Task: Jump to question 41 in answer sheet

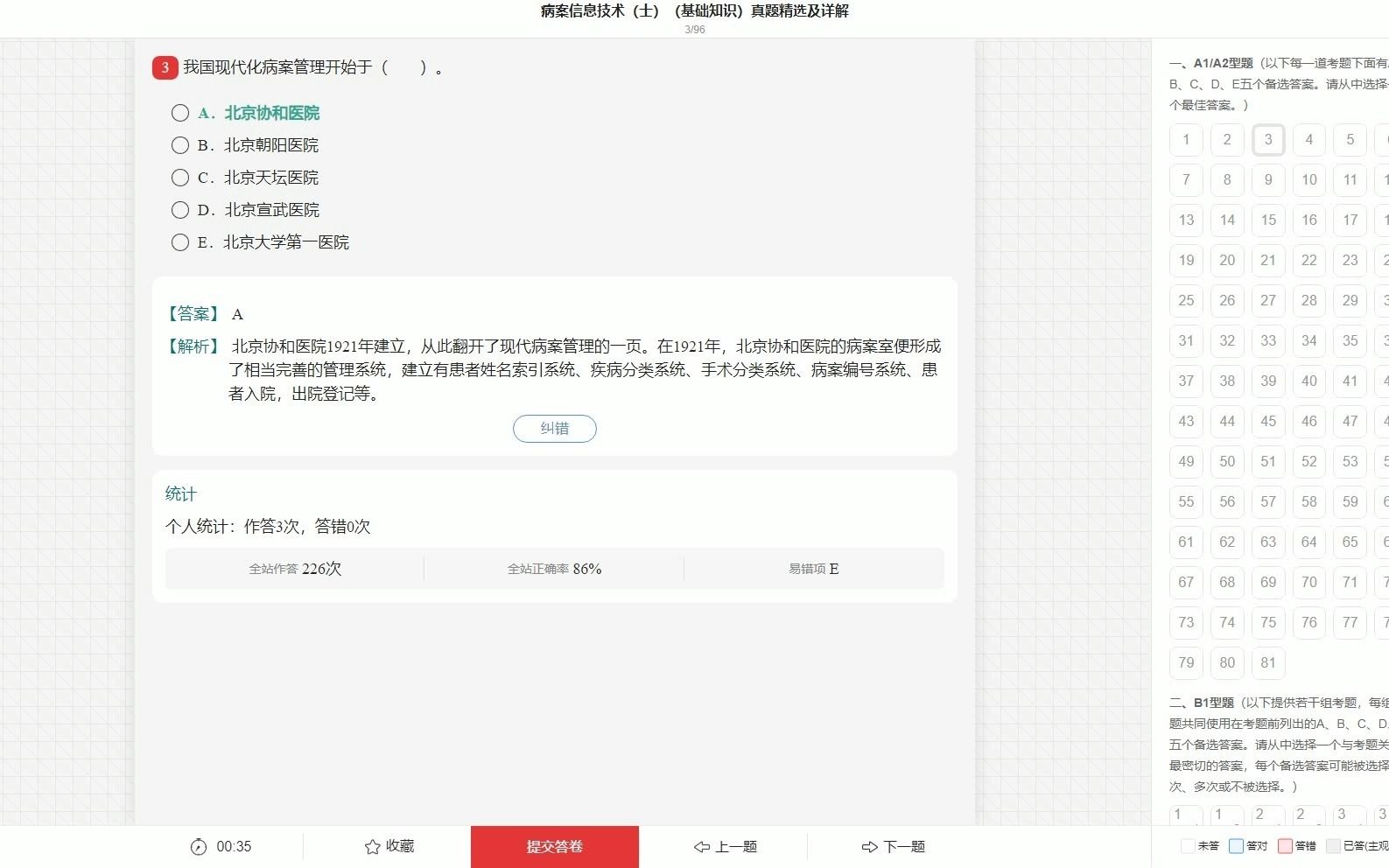Action: point(1350,381)
